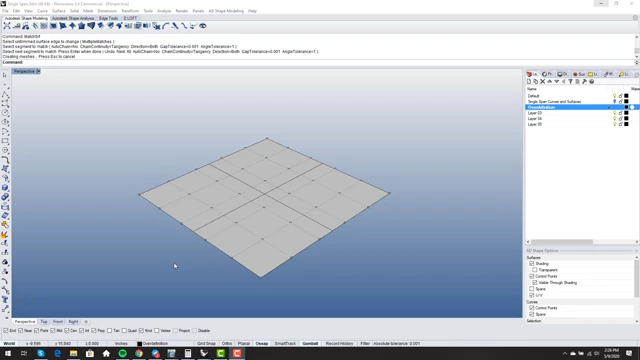Click the Command input line
Image resolution: width=640 pixels, height=360 pixels.
318,62
